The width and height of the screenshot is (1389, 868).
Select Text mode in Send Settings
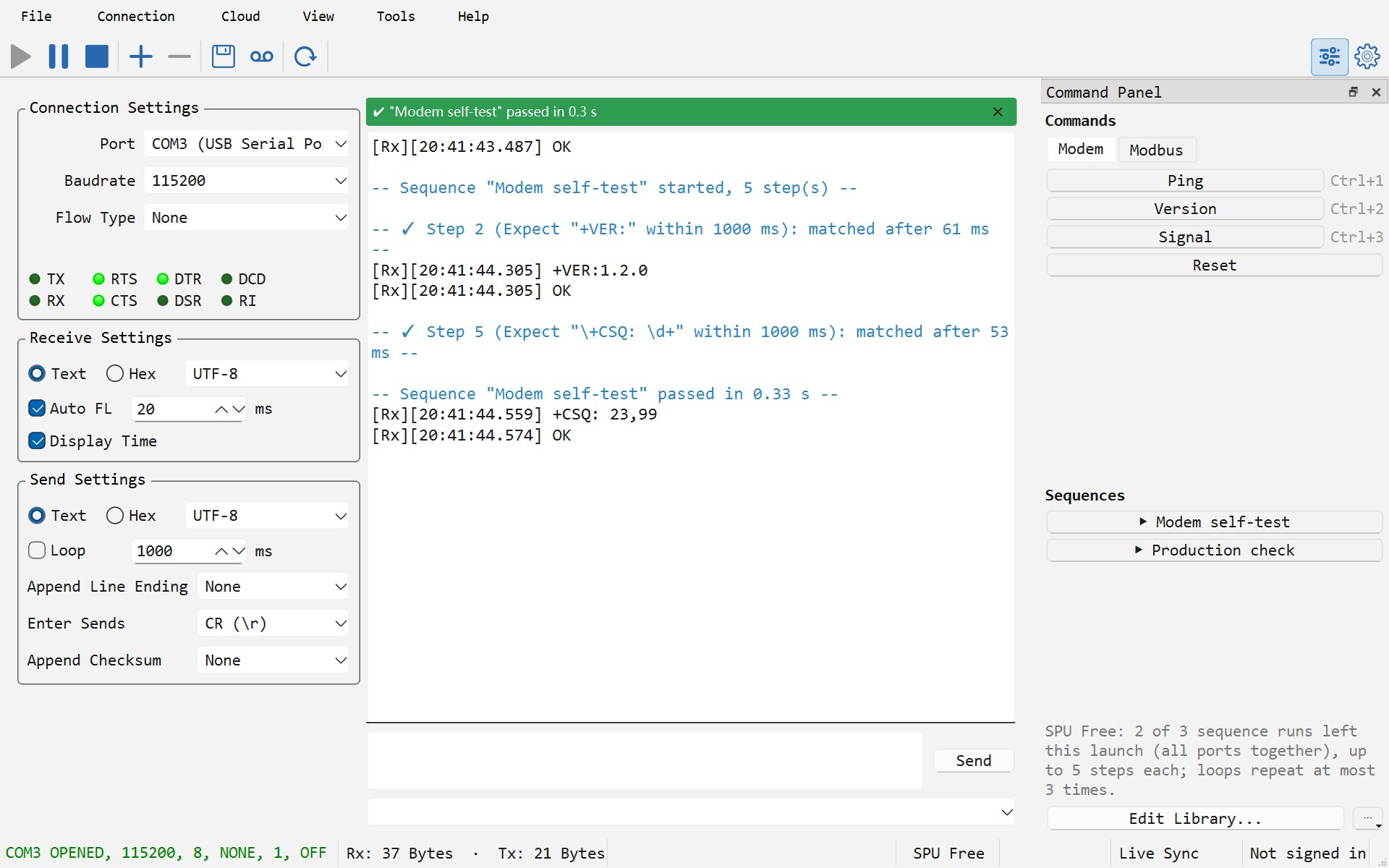[x=57, y=516]
